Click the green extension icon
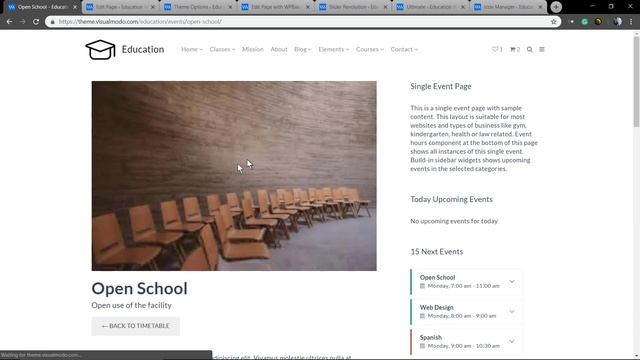The height and width of the screenshot is (360, 640). (x=584, y=22)
